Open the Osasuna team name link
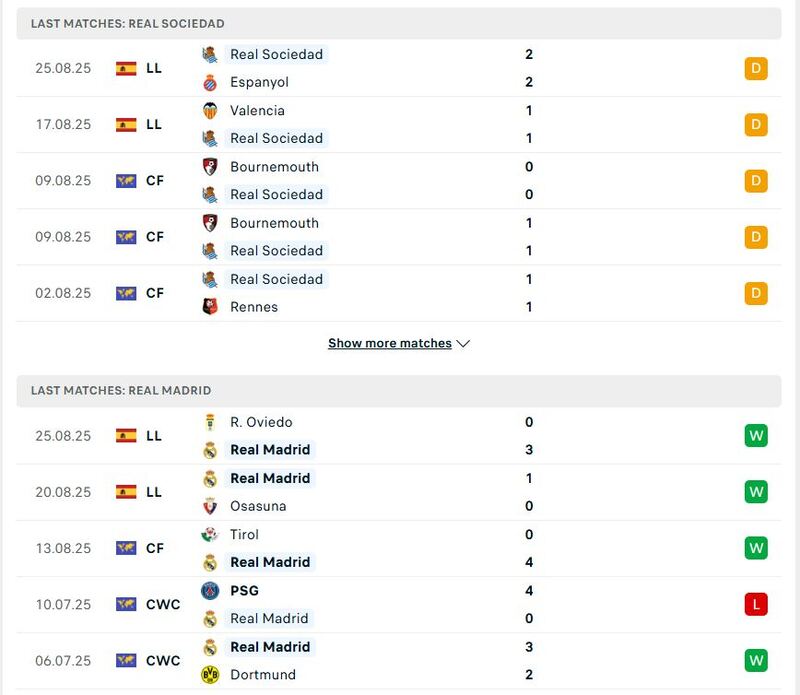This screenshot has width=800, height=695. (260, 506)
